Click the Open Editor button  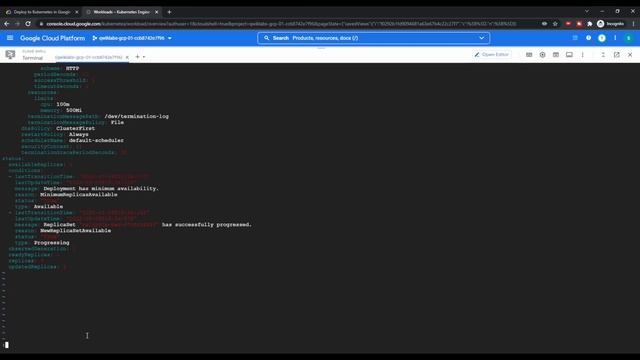492,54
